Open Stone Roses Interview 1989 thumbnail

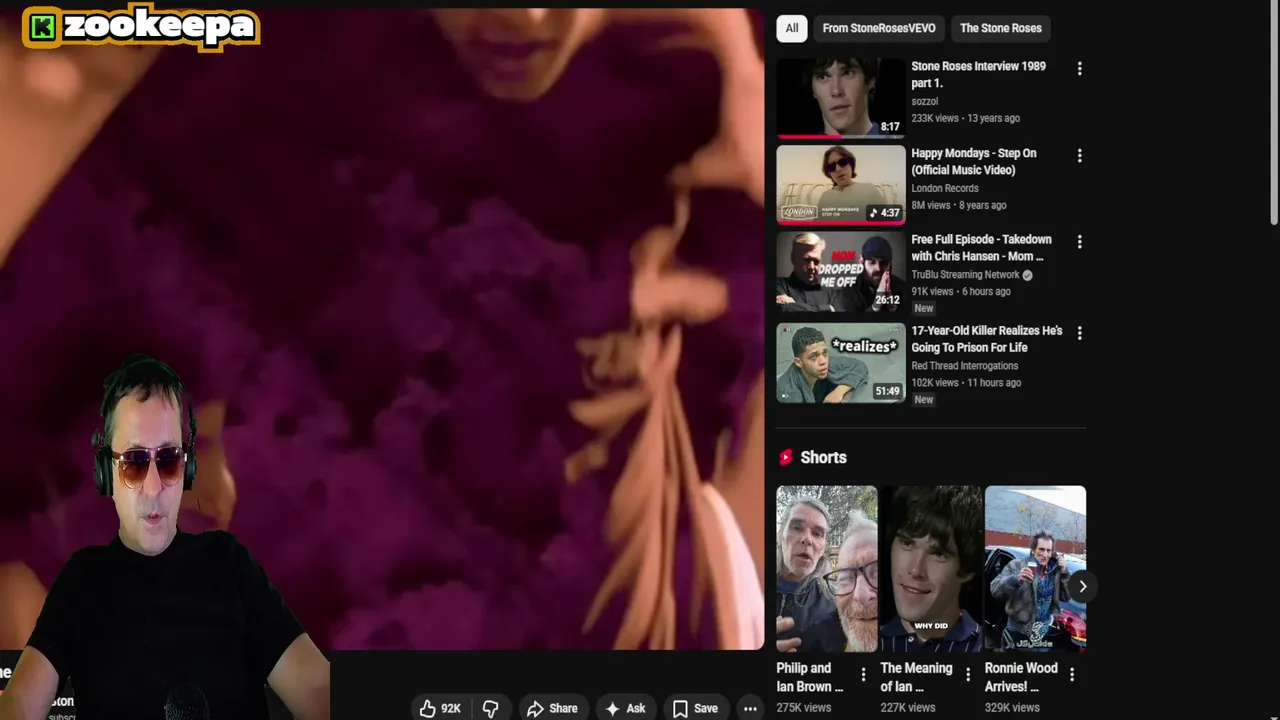coord(841,98)
